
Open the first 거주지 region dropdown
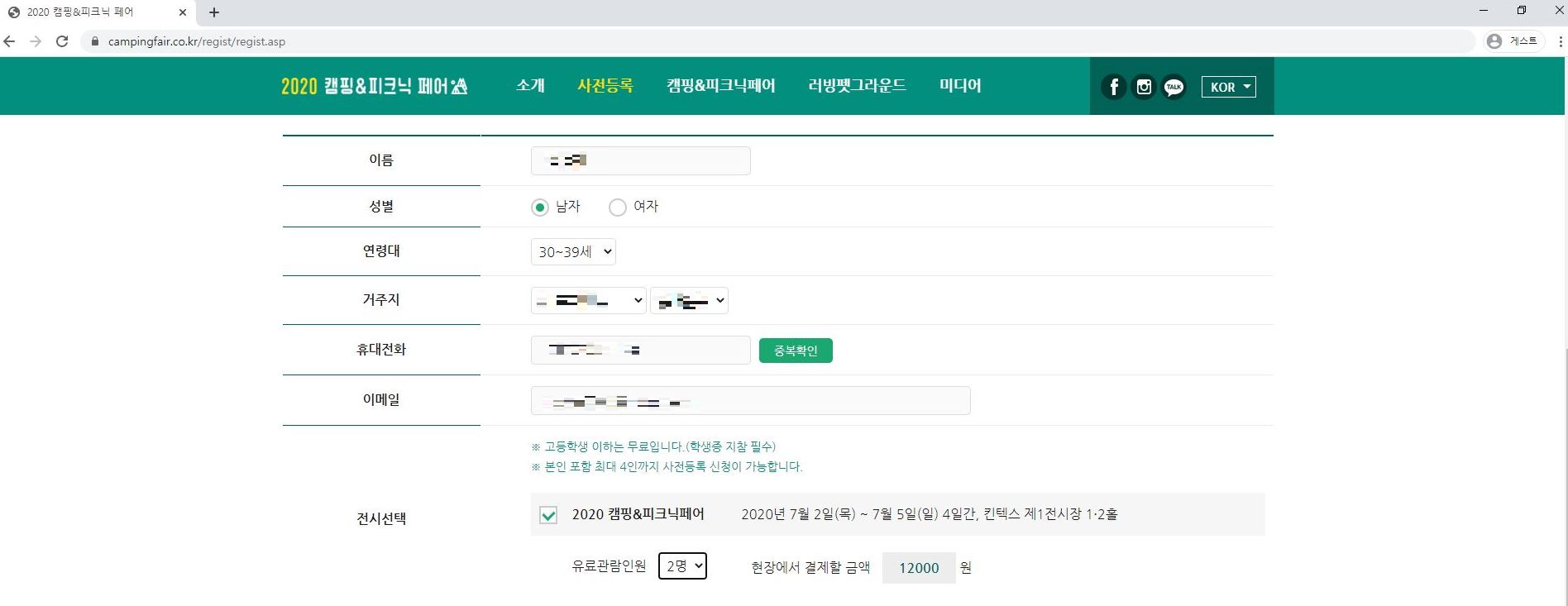589,301
